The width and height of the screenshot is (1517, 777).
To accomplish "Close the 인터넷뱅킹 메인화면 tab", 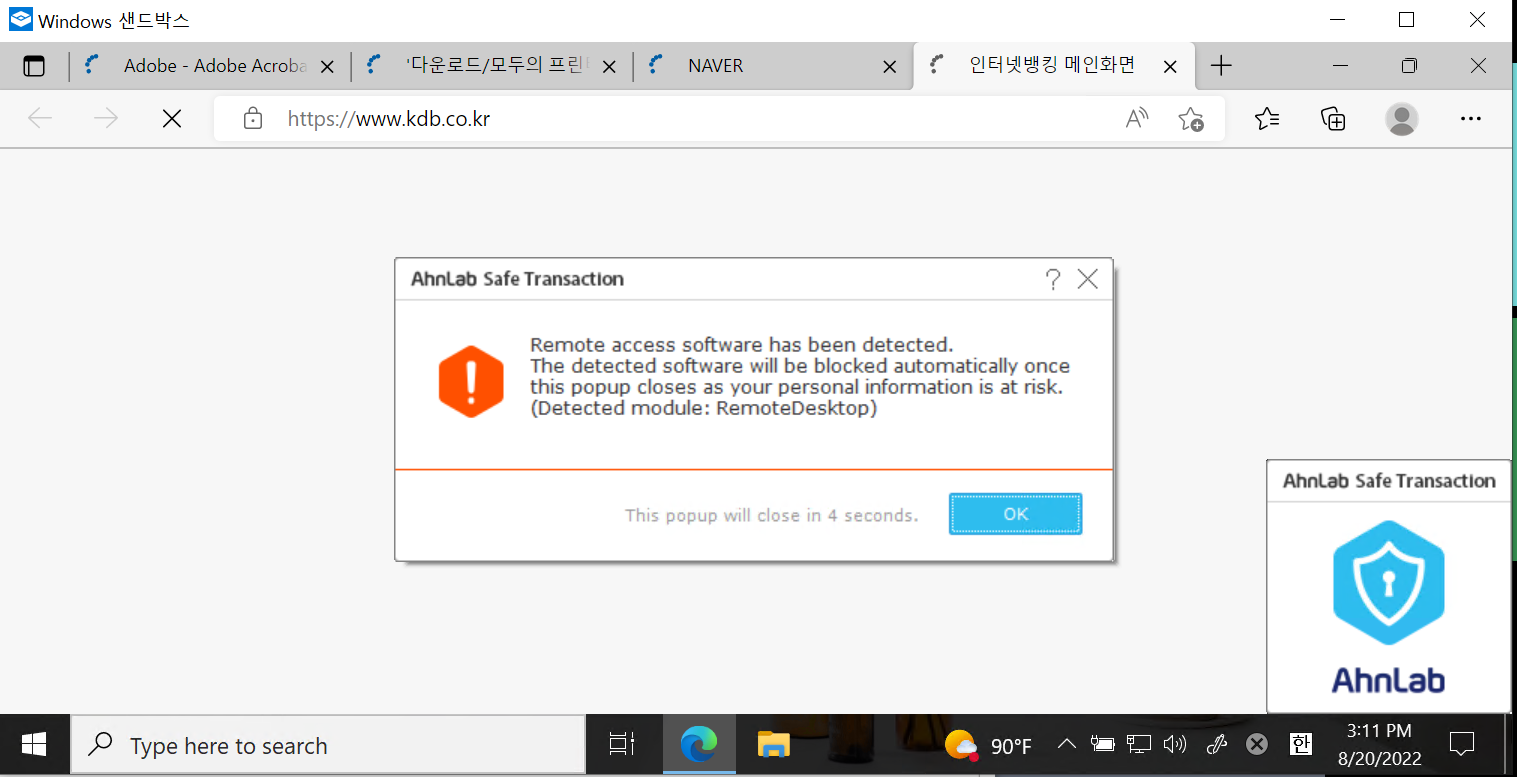I will tap(1170, 67).
